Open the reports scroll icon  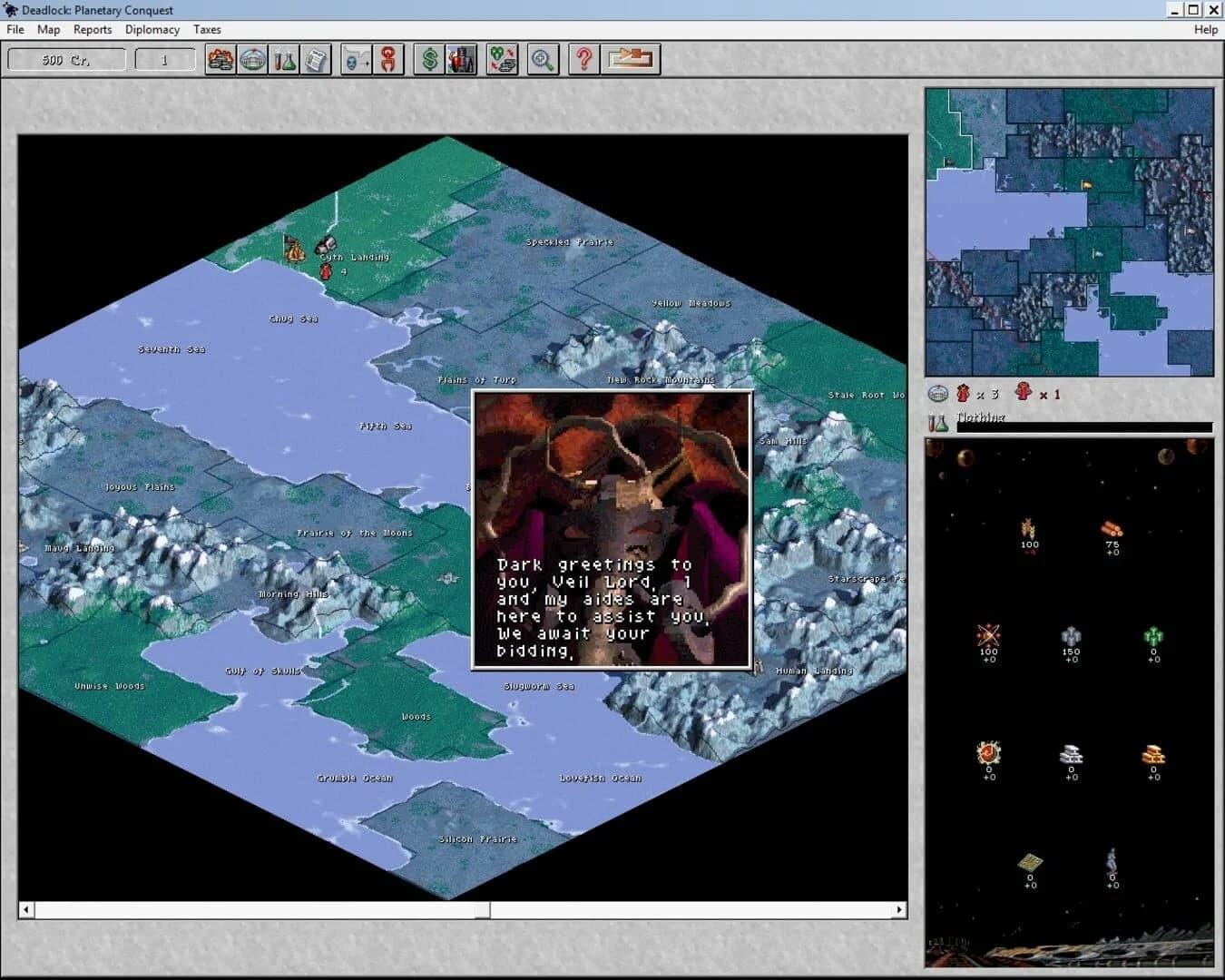316,59
